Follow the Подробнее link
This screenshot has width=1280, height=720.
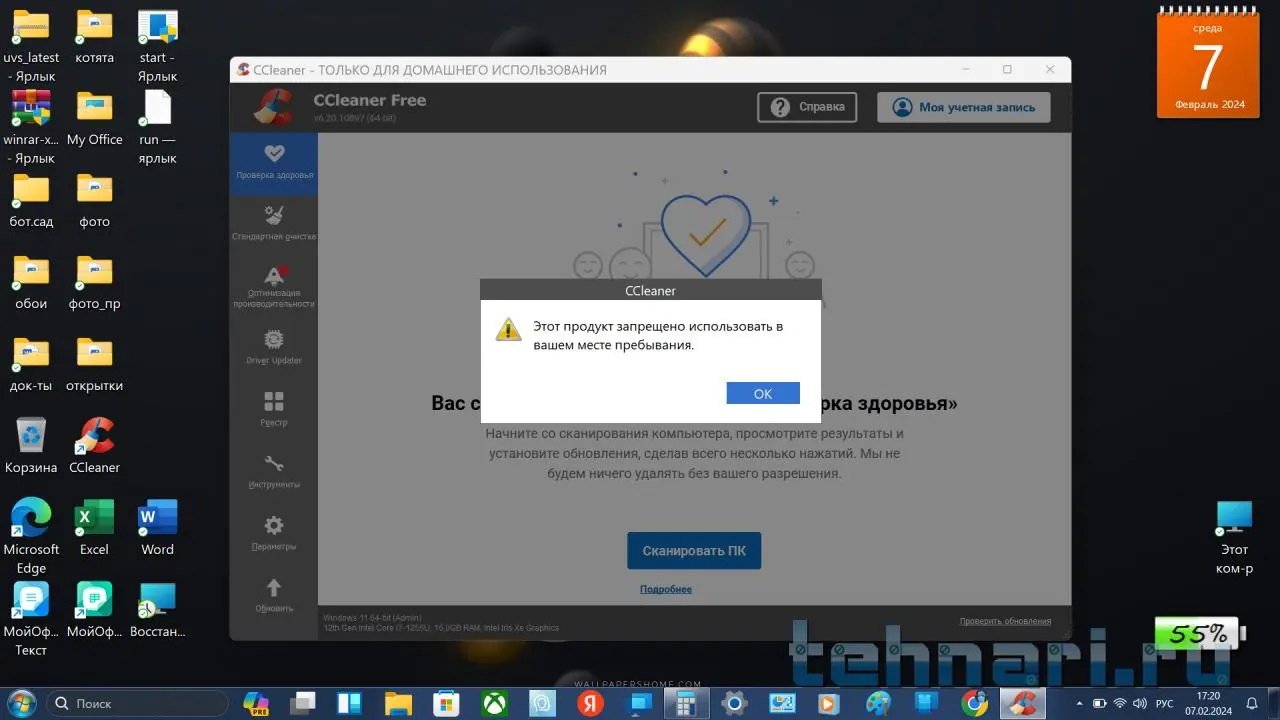pos(666,589)
